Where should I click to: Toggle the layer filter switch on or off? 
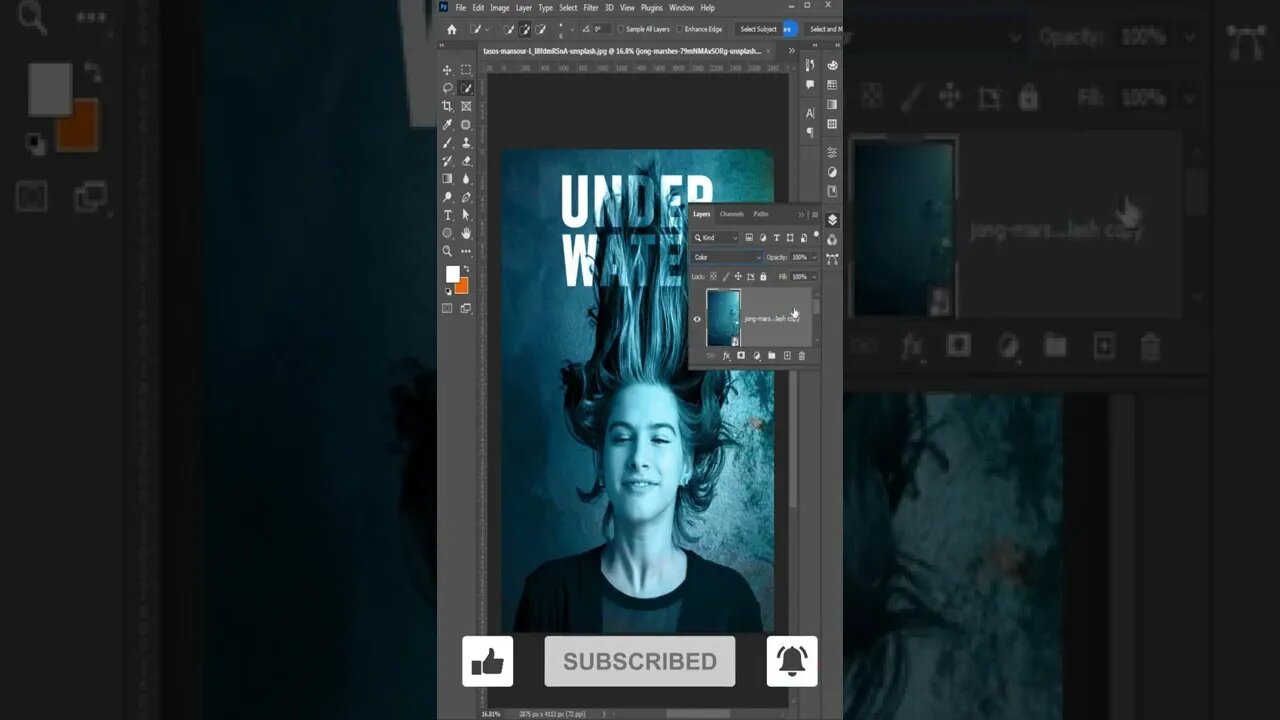816,235
